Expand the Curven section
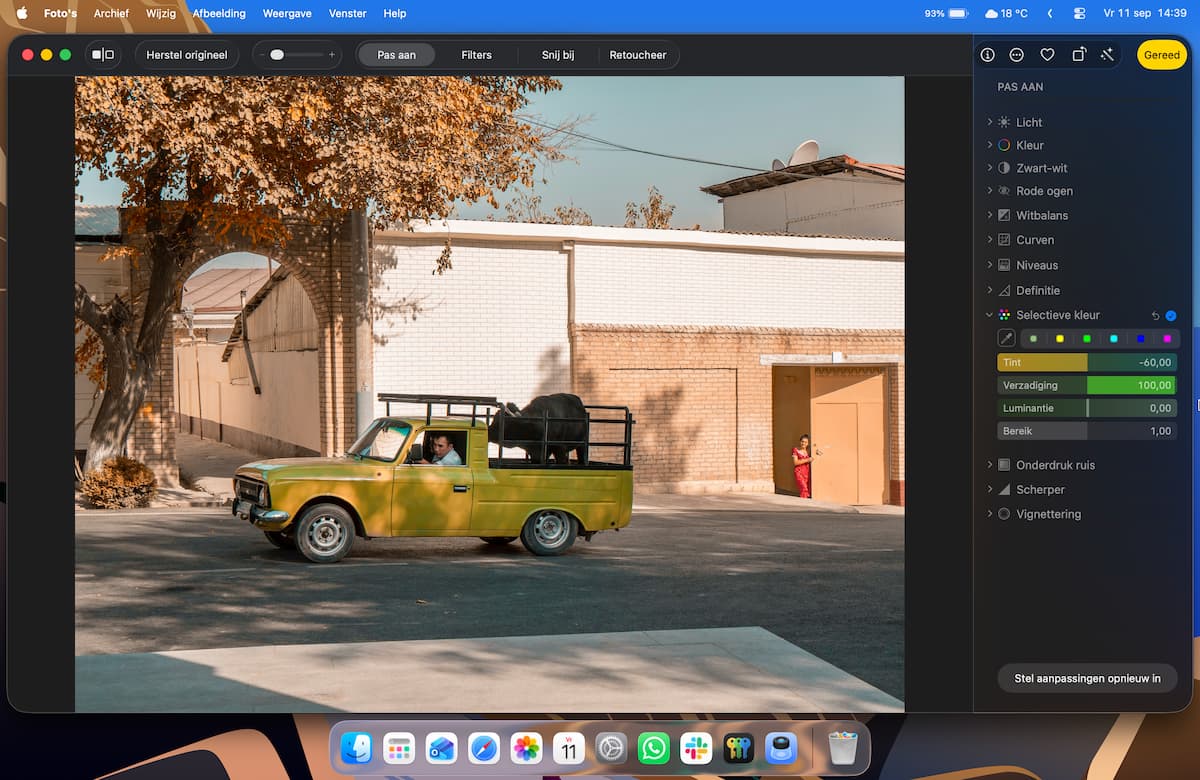Viewport: 1200px width, 780px height. click(1035, 240)
